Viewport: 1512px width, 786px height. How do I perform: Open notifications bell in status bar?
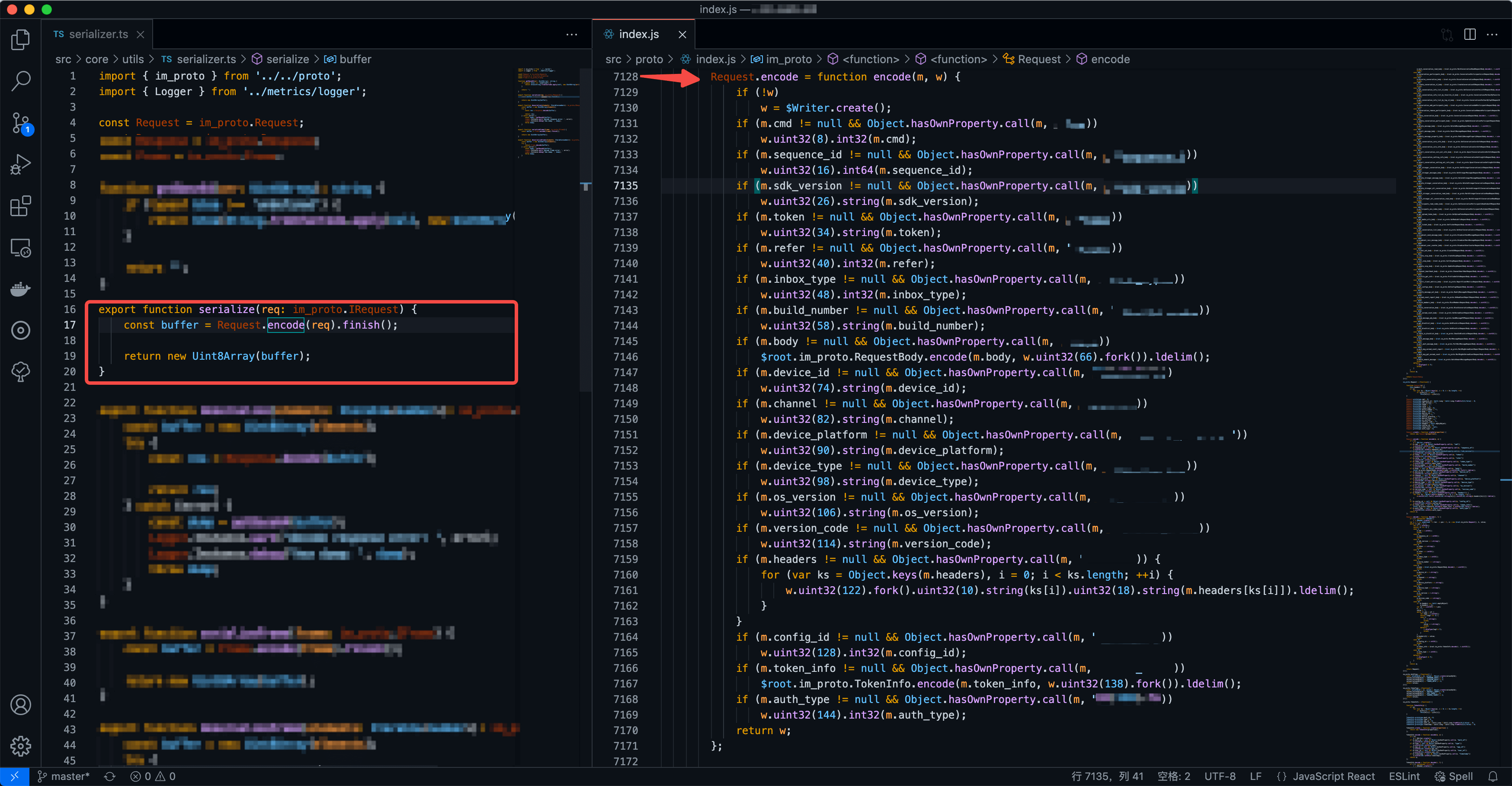1493,776
